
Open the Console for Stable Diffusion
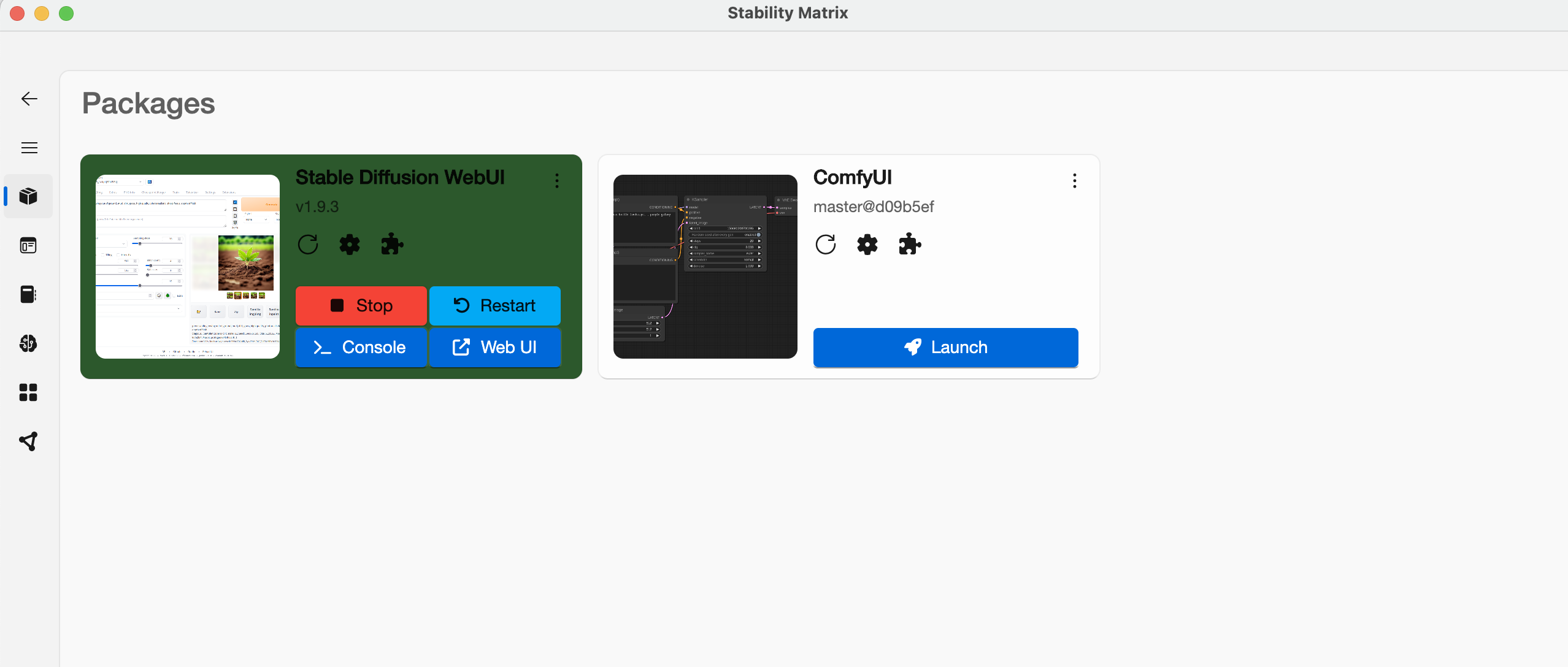tap(361, 347)
